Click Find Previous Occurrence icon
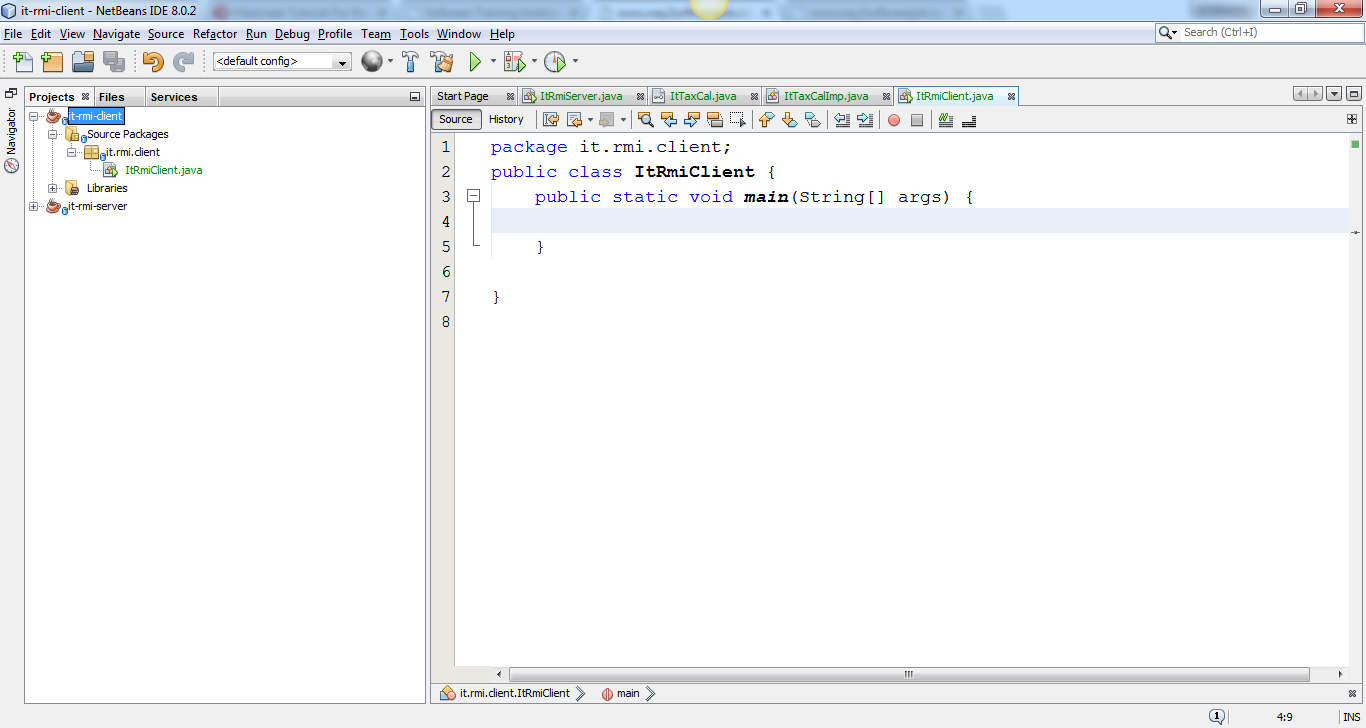 coord(669,120)
